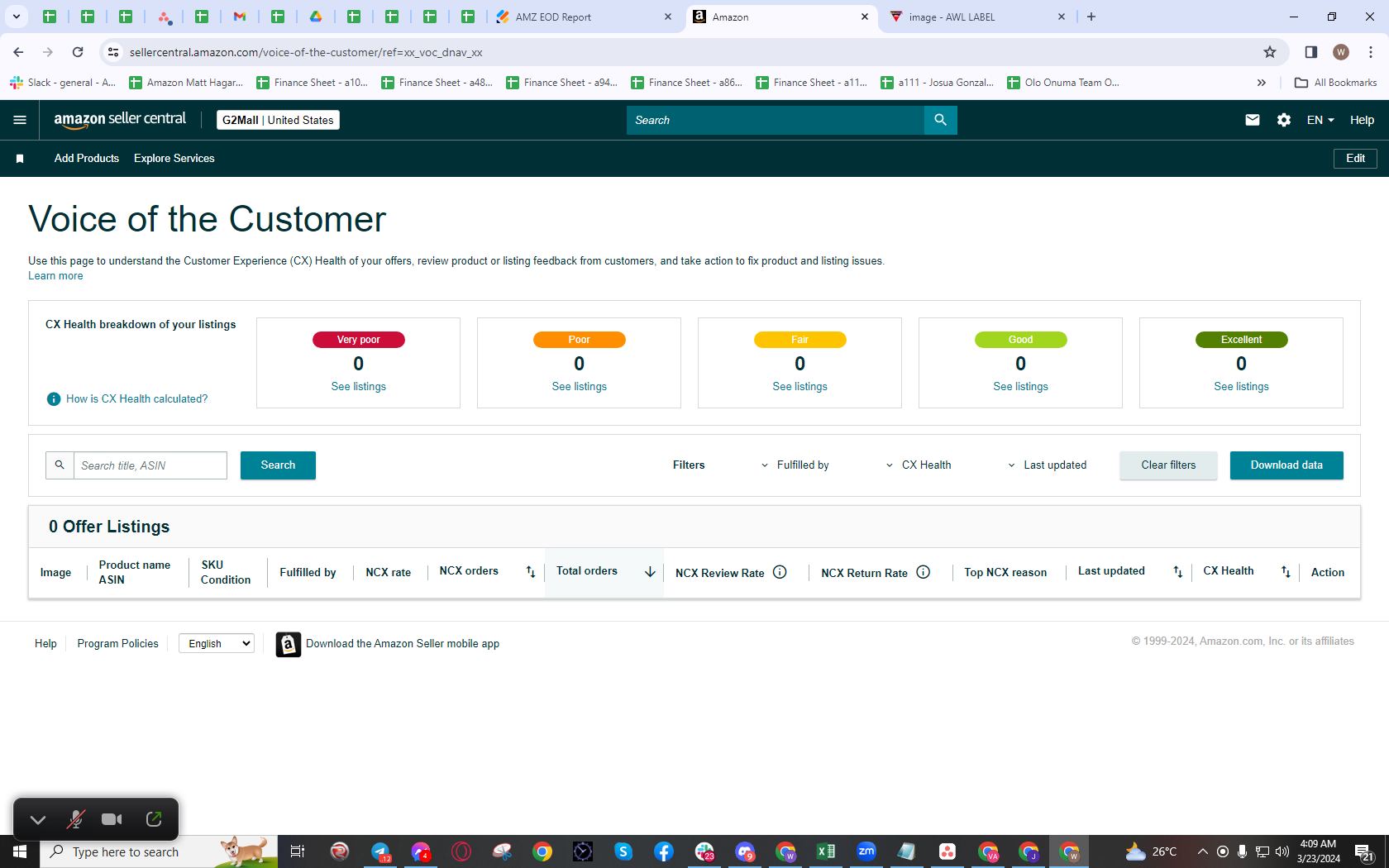Toggle the call camera icon

112,819
